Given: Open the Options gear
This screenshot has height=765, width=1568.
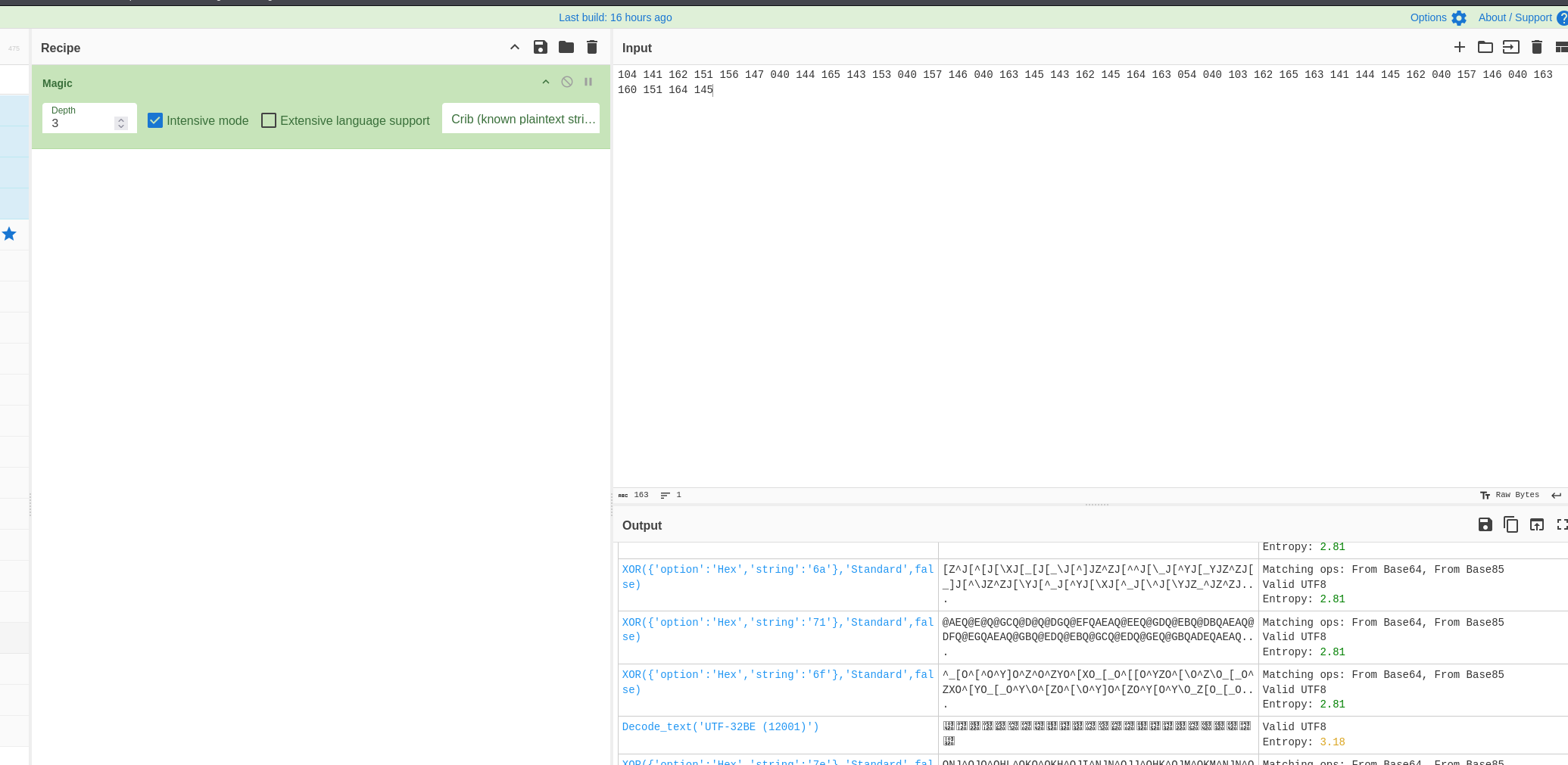Looking at the screenshot, I should coord(1459,18).
